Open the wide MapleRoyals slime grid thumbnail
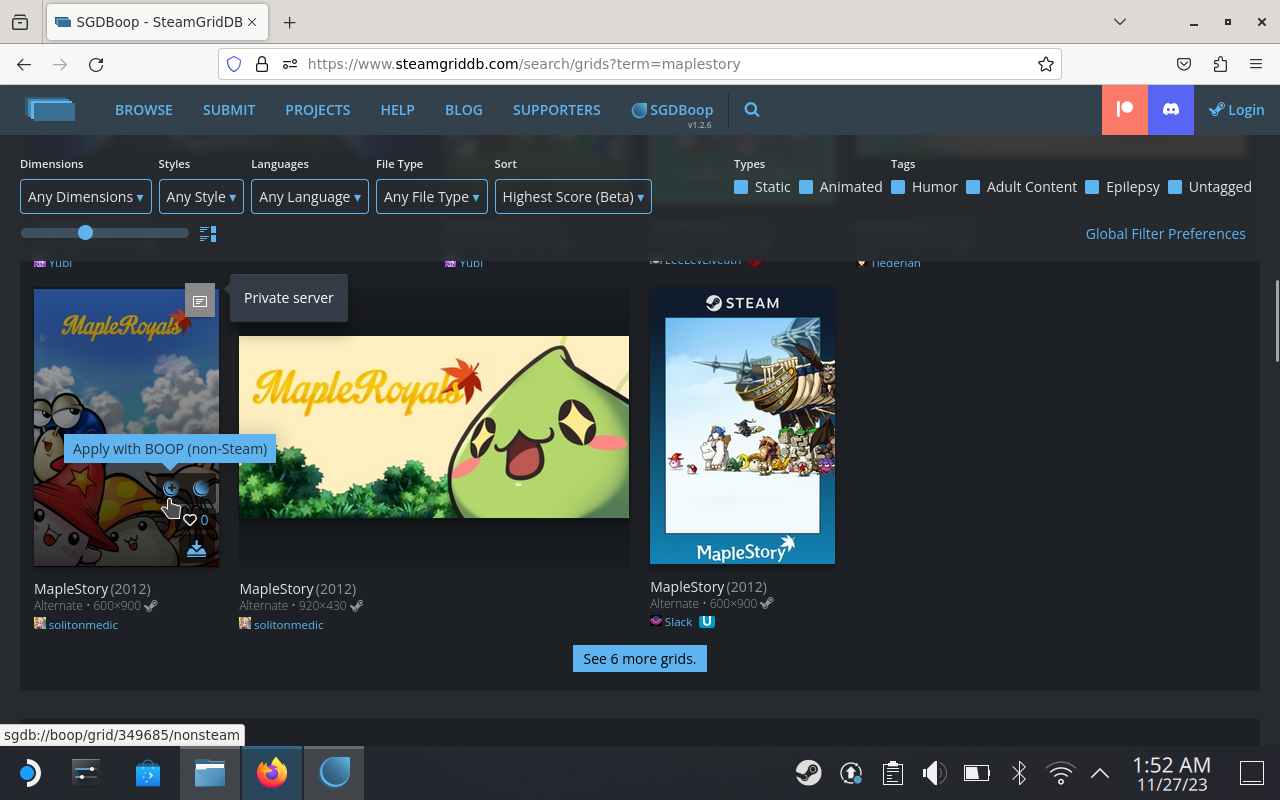The image size is (1280, 800). 434,427
